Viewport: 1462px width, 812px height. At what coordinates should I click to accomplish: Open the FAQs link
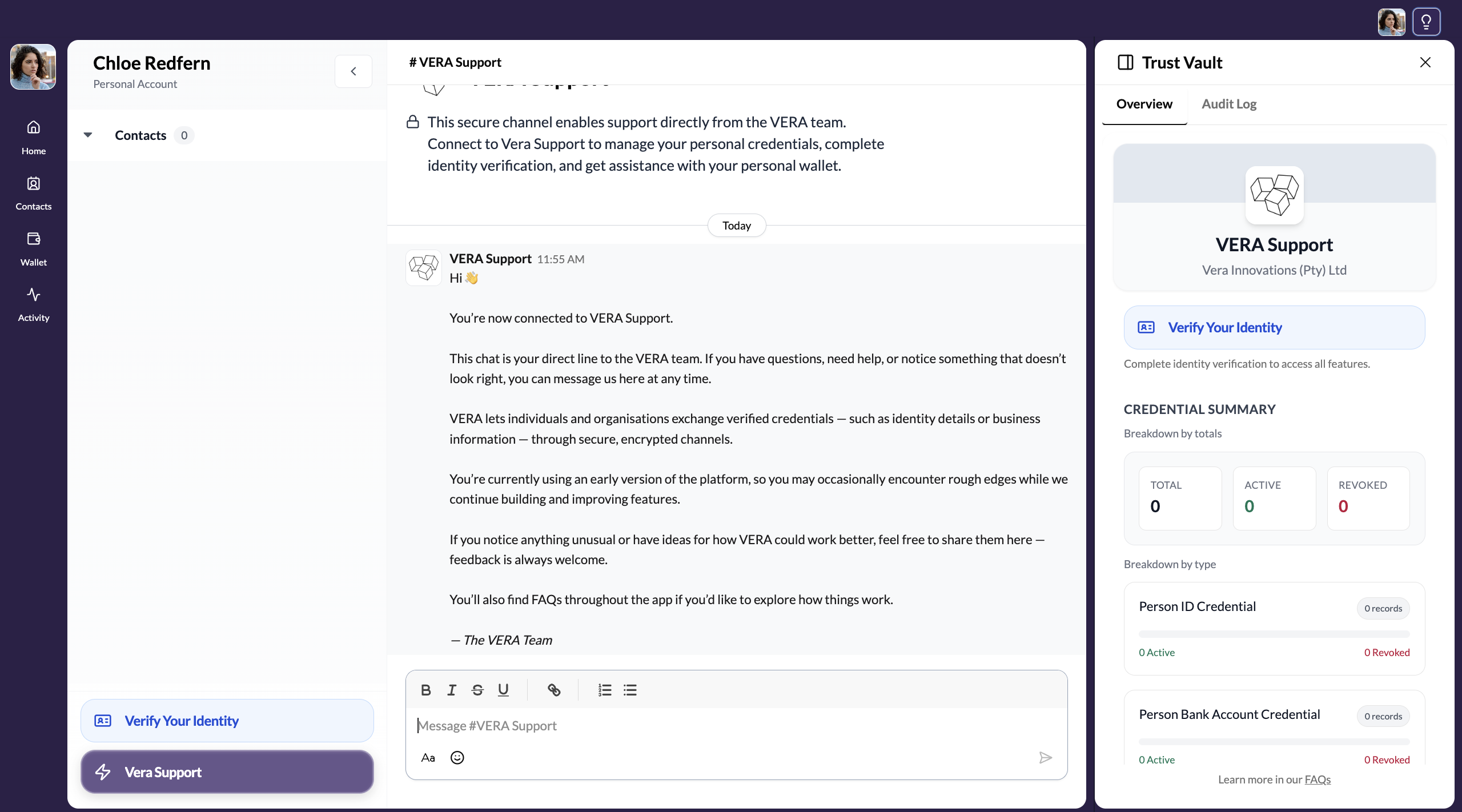pyautogui.click(x=1318, y=779)
